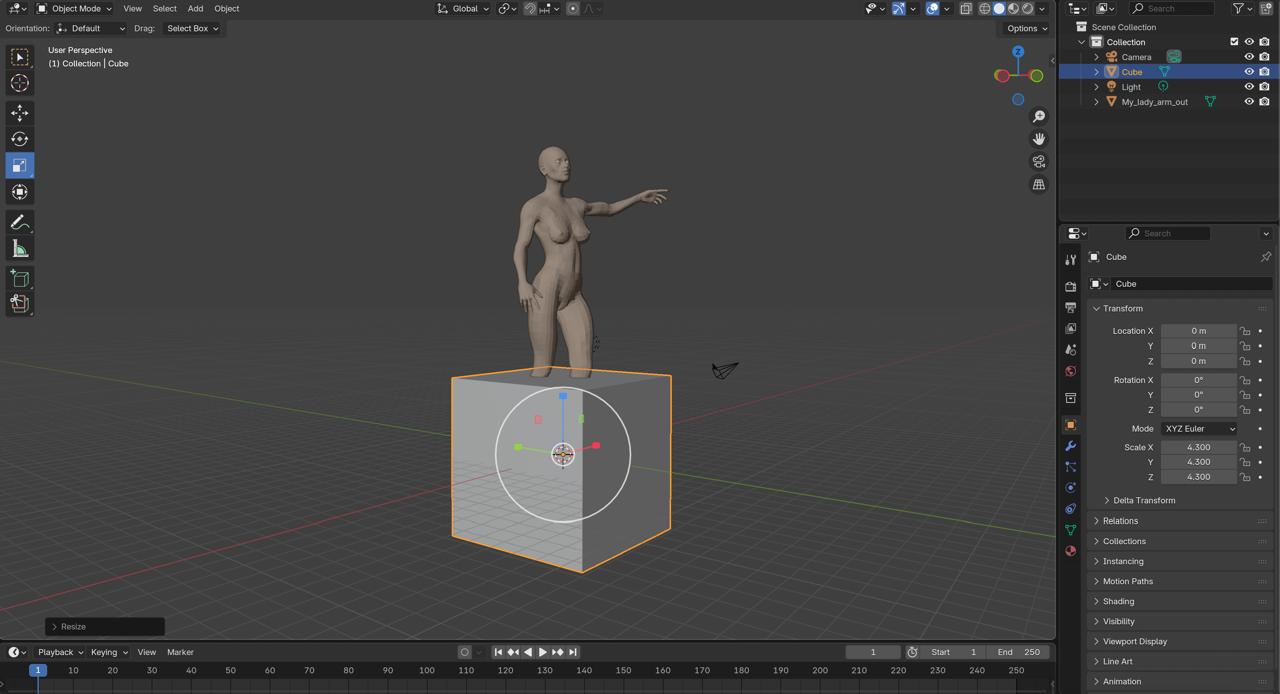
Task: Open the Drag Select Box dropdown
Action: click(x=192, y=28)
